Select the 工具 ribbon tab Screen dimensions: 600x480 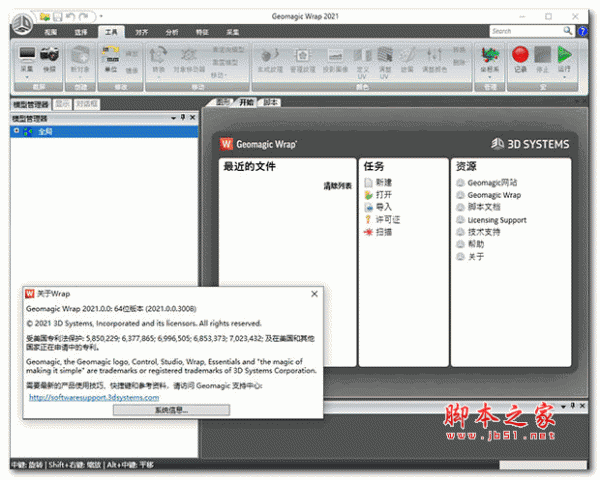(x=111, y=33)
